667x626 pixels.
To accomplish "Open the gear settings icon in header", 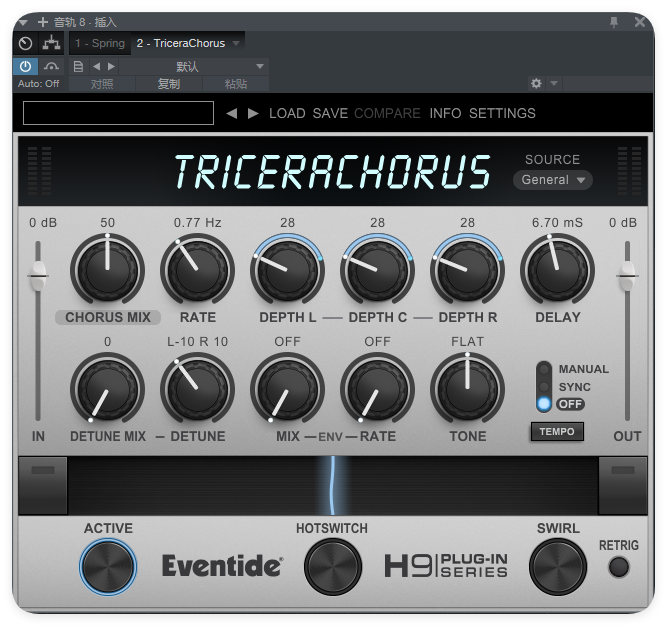I will tap(536, 83).
